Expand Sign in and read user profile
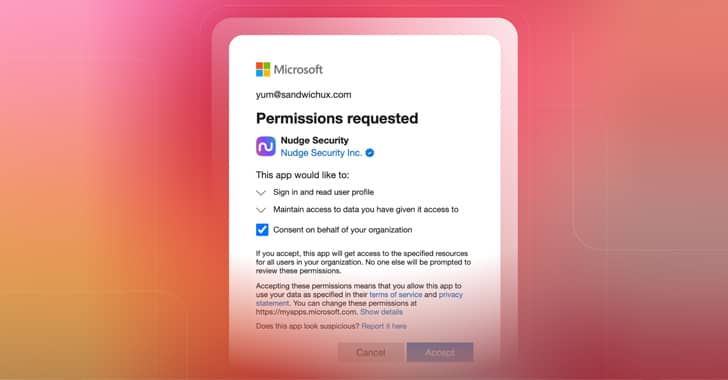 click(261, 192)
